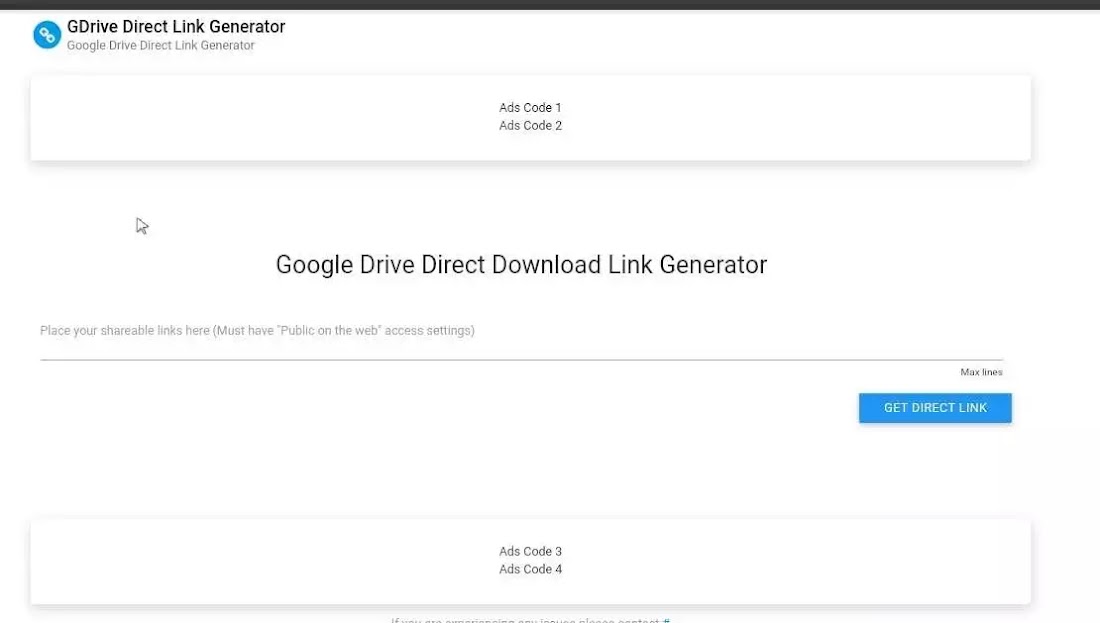Focus the shareable links input field
This screenshot has width=1100, height=623.
pyautogui.click(x=521, y=338)
